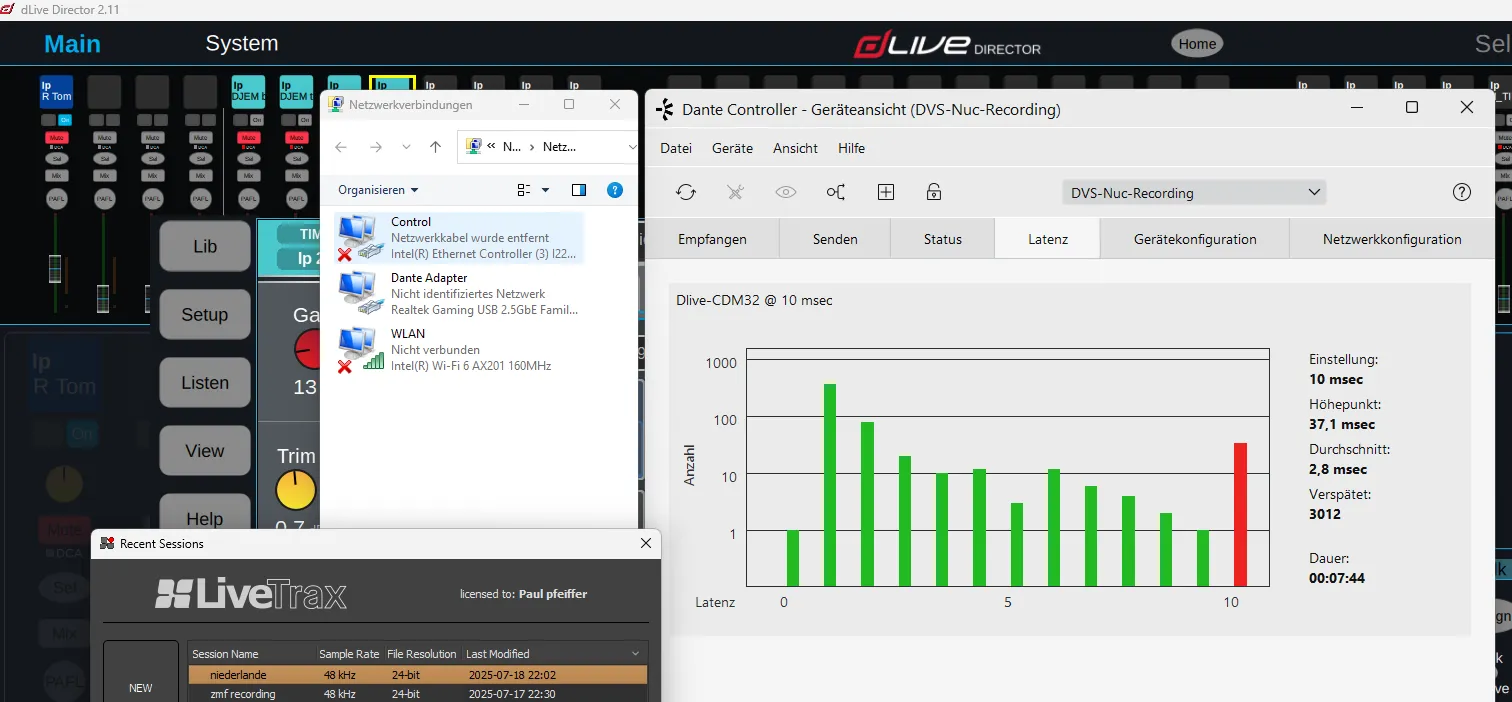1512x702 pixels.
Task: Open the Geräte menu
Action: (732, 148)
